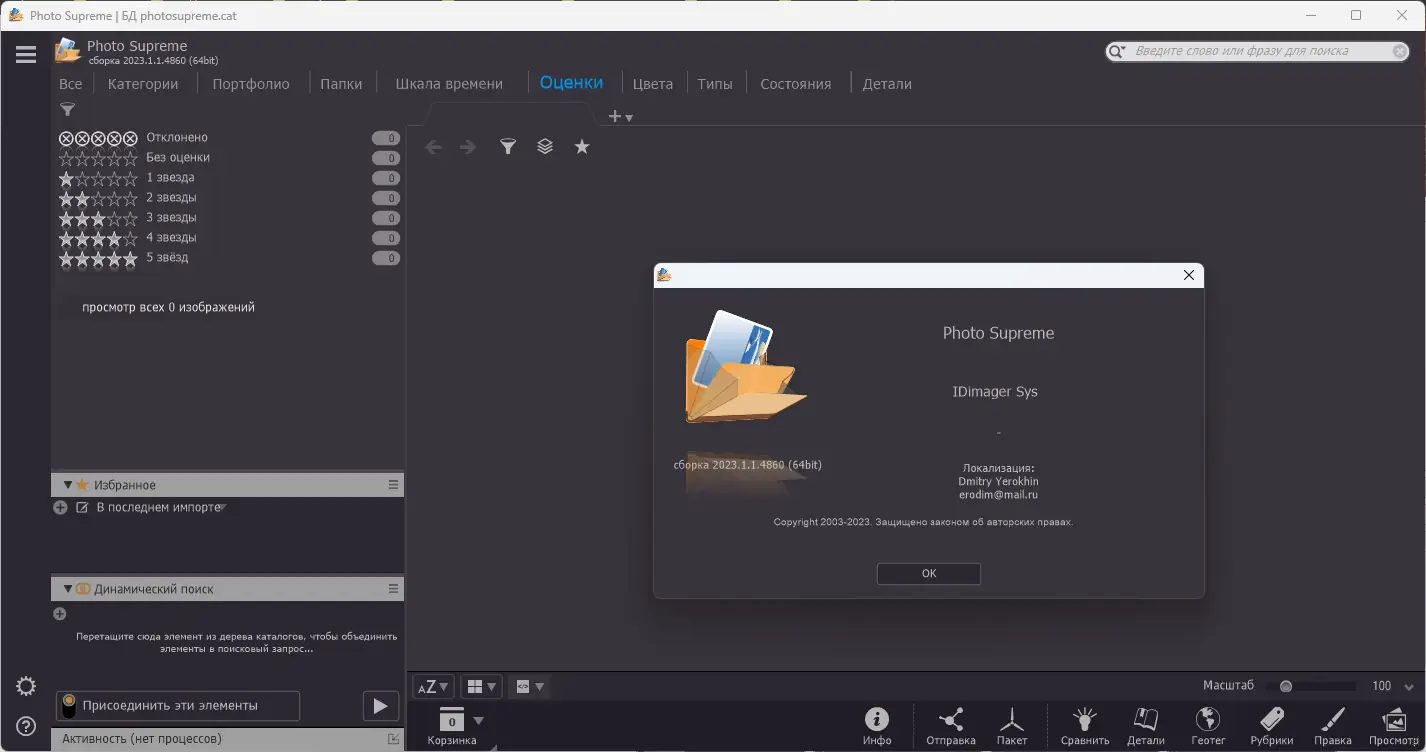Switch to the Шкала времени tab
The image size is (1426, 752).
pos(449,84)
